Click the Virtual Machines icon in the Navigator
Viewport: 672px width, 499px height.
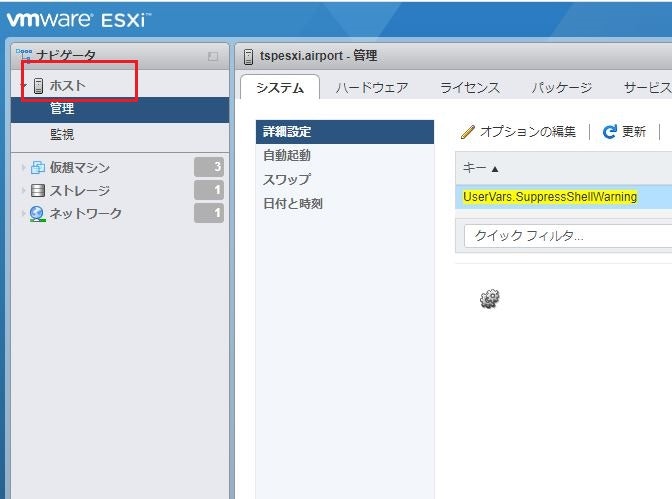[x=38, y=167]
